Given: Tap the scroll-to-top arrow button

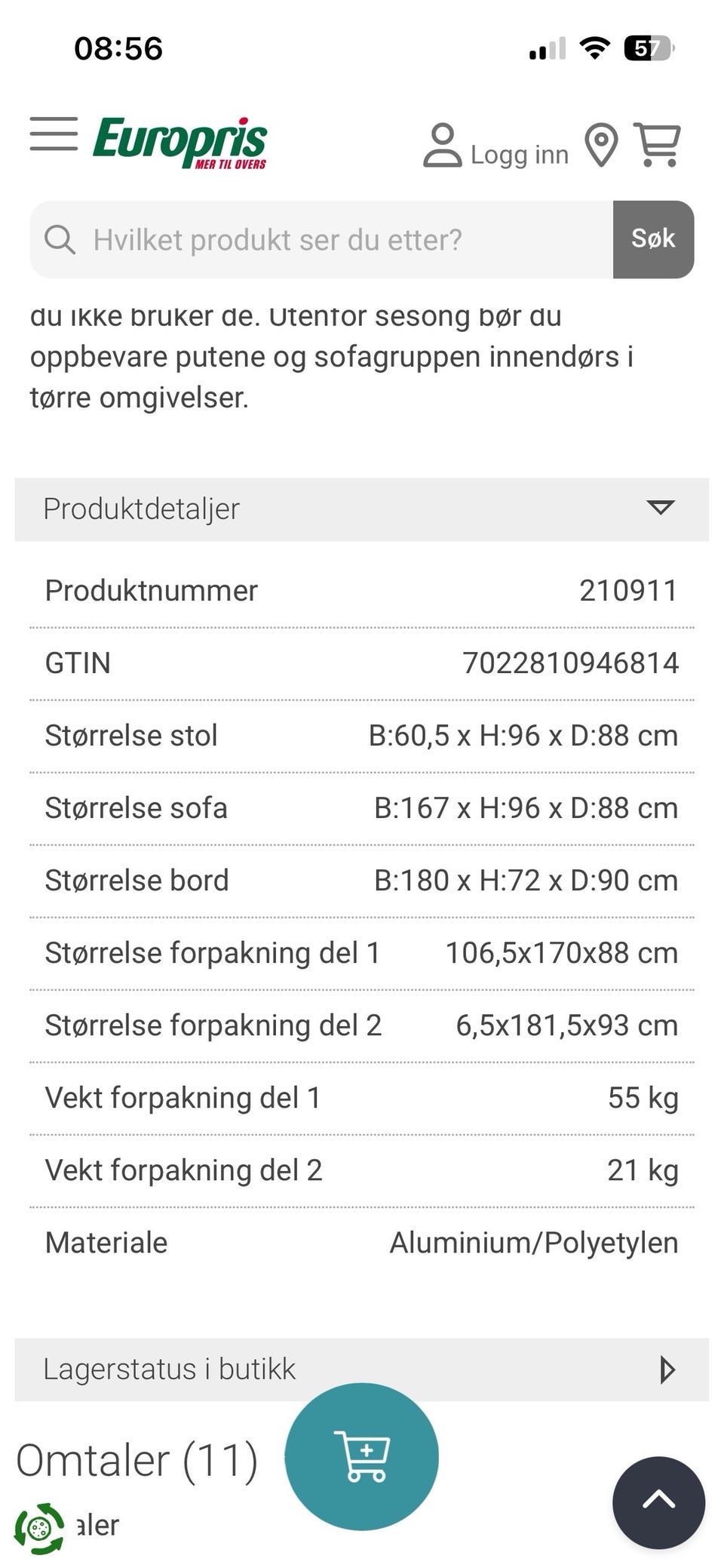Looking at the screenshot, I should click(x=658, y=1502).
